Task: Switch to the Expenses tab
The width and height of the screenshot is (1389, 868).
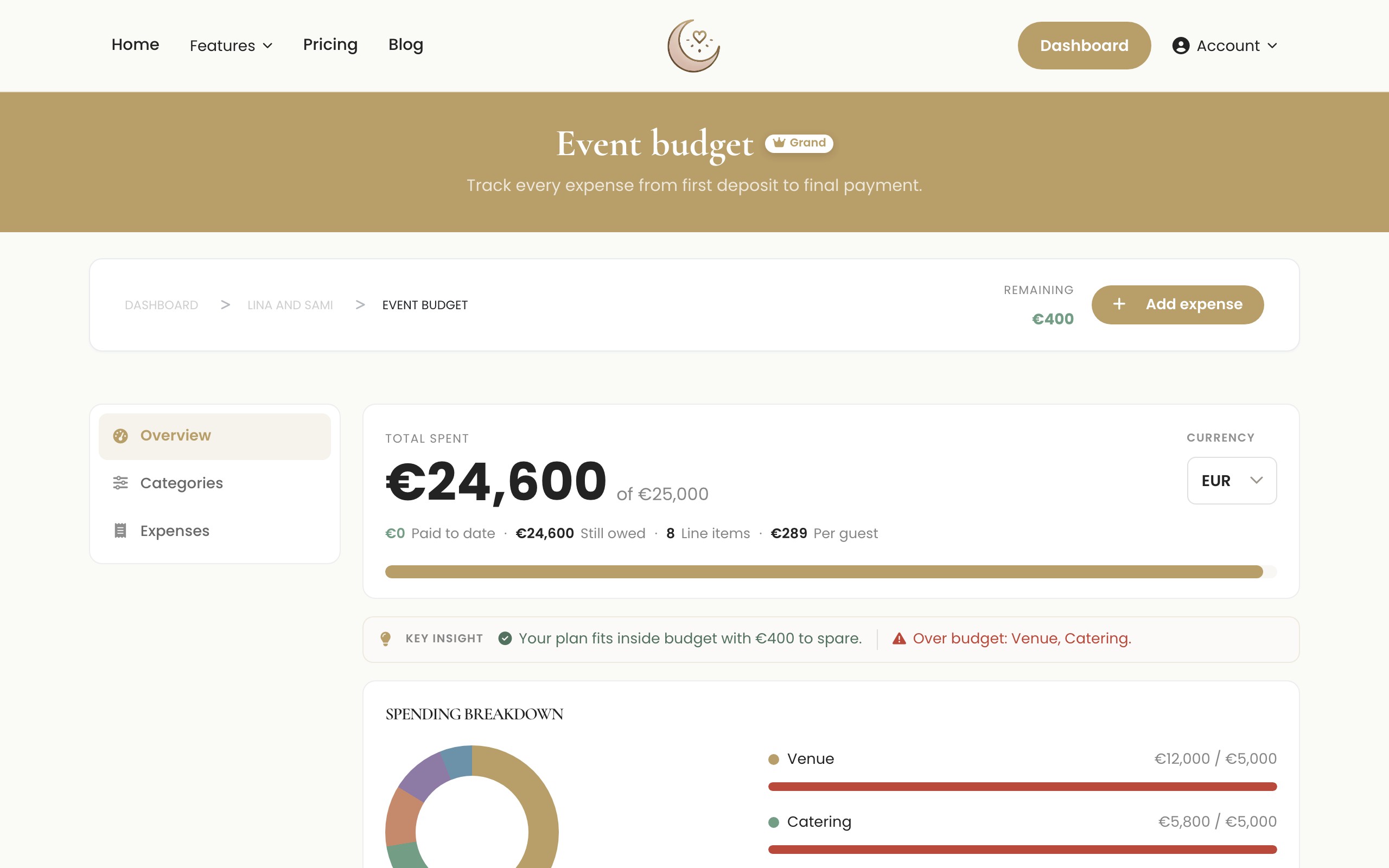Action: (x=215, y=531)
